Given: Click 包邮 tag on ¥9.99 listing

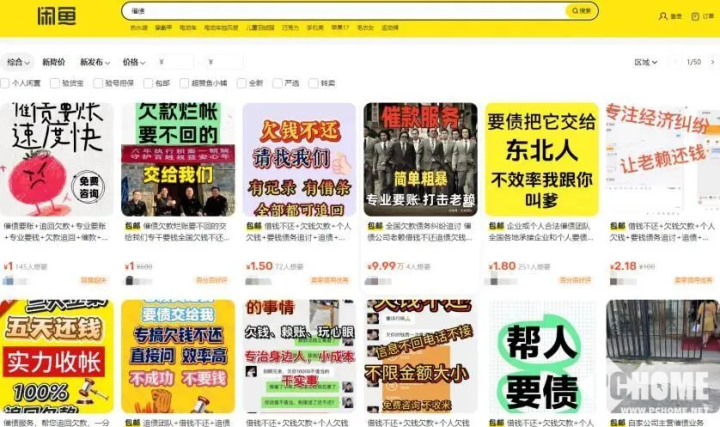Looking at the screenshot, I should point(374,227).
